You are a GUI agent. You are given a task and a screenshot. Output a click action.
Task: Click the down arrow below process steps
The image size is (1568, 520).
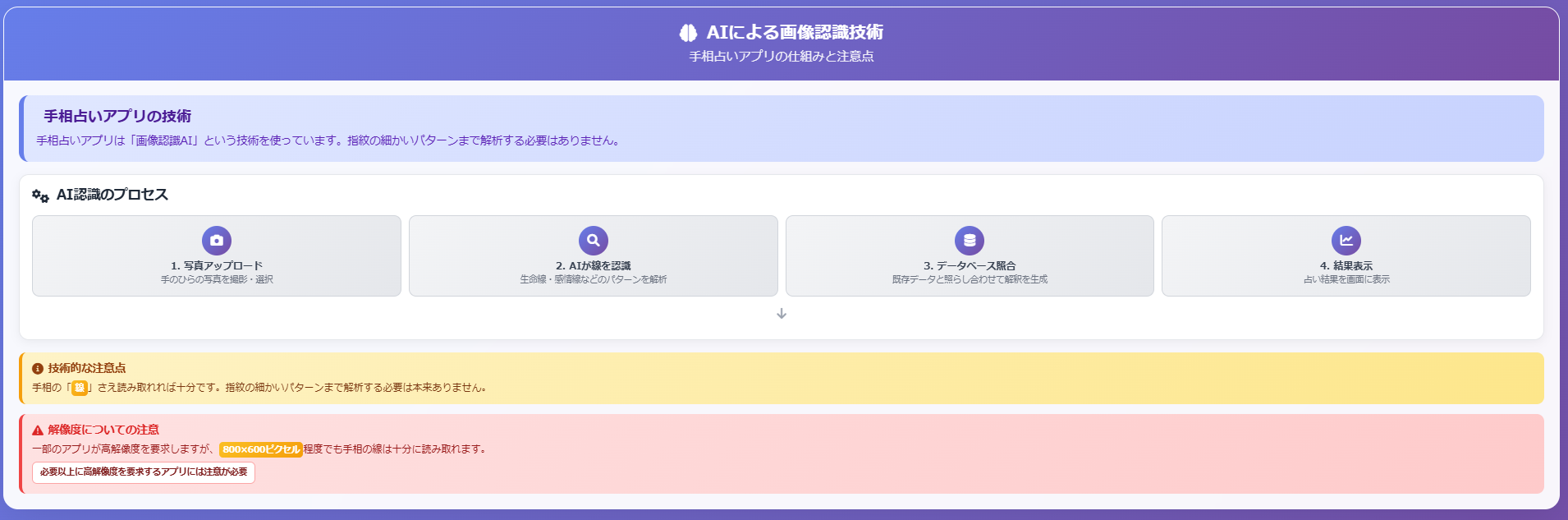pyautogui.click(x=782, y=314)
